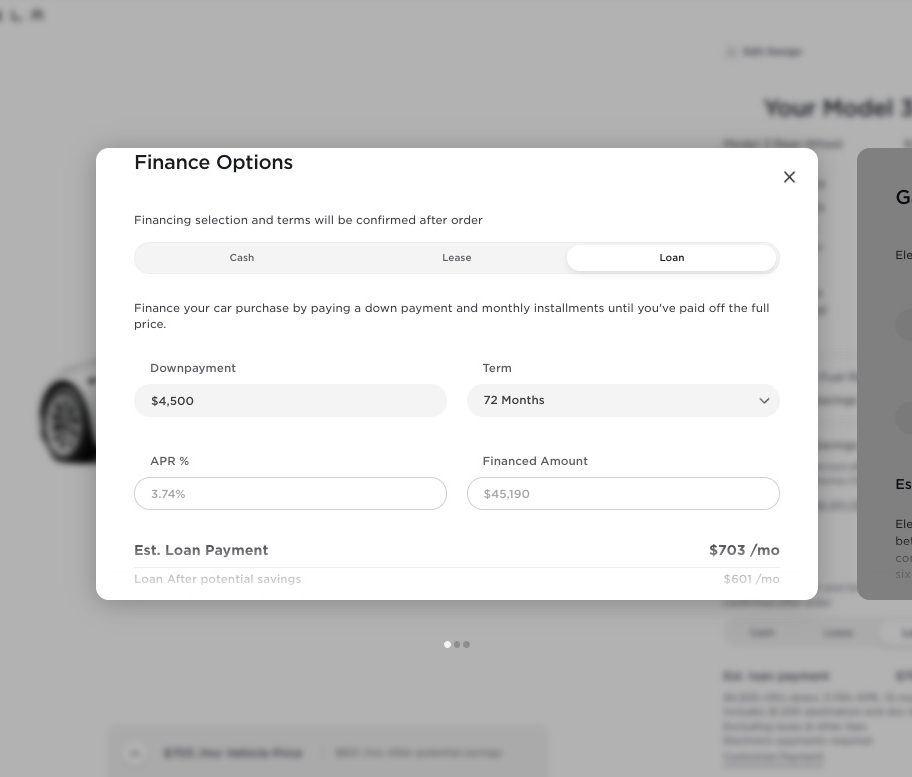Screen dimensions: 912x777
Task: Show the next card peeking at right edge
Action: [x=885, y=373]
